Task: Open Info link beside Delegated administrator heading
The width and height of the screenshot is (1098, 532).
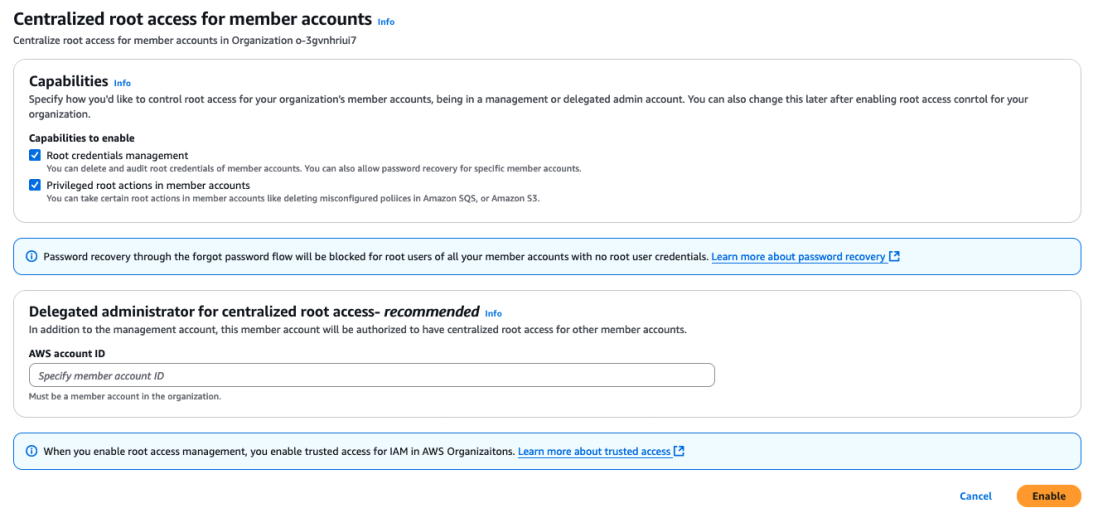Action: 493,313
